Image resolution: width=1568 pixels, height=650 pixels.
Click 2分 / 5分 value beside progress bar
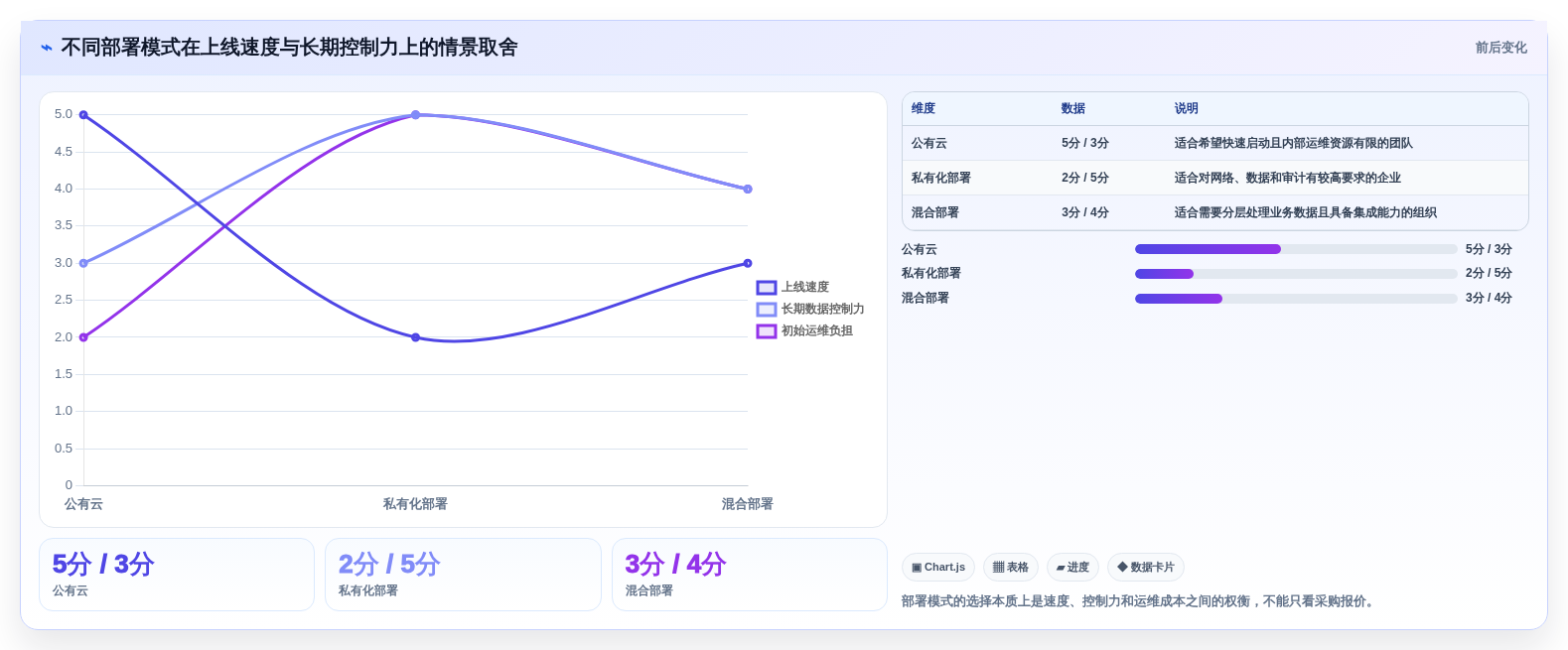(x=1489, y=273)
